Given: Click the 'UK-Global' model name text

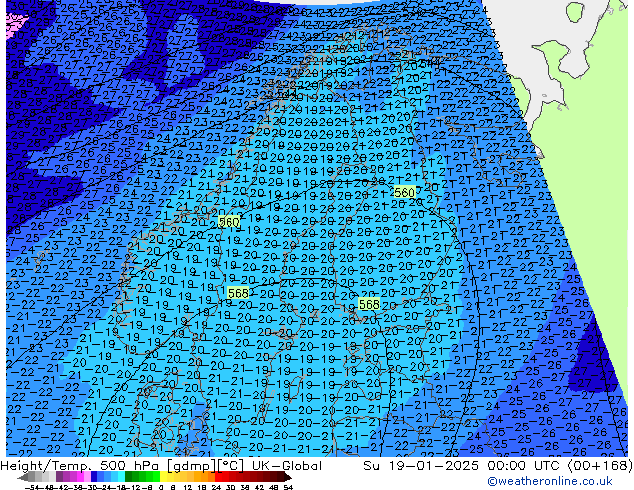Looking at the screenshot, I should pyautogui.click(x=287, y=466).
